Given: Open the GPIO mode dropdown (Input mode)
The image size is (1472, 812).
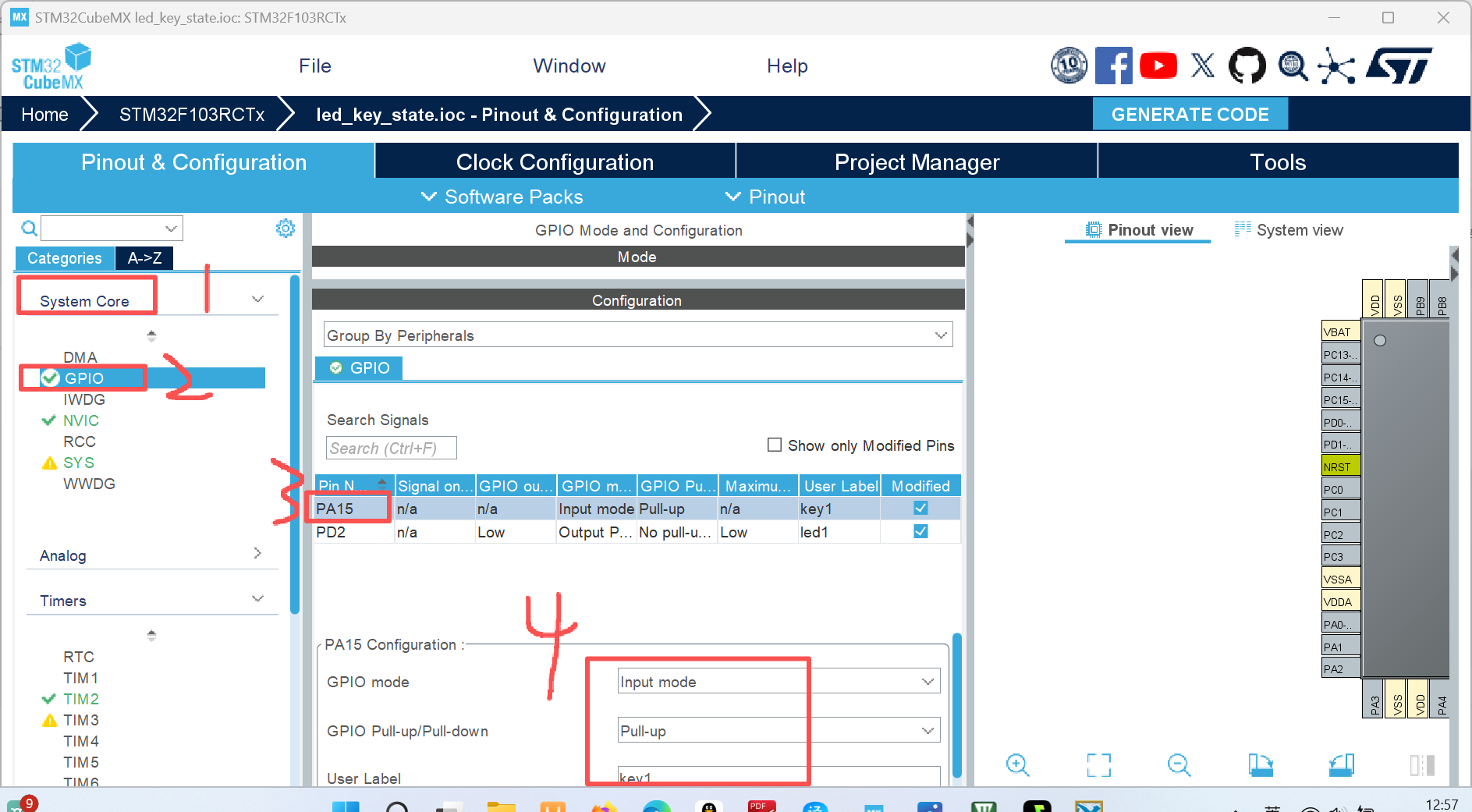Looking at the screenshot, I should 779,681.
